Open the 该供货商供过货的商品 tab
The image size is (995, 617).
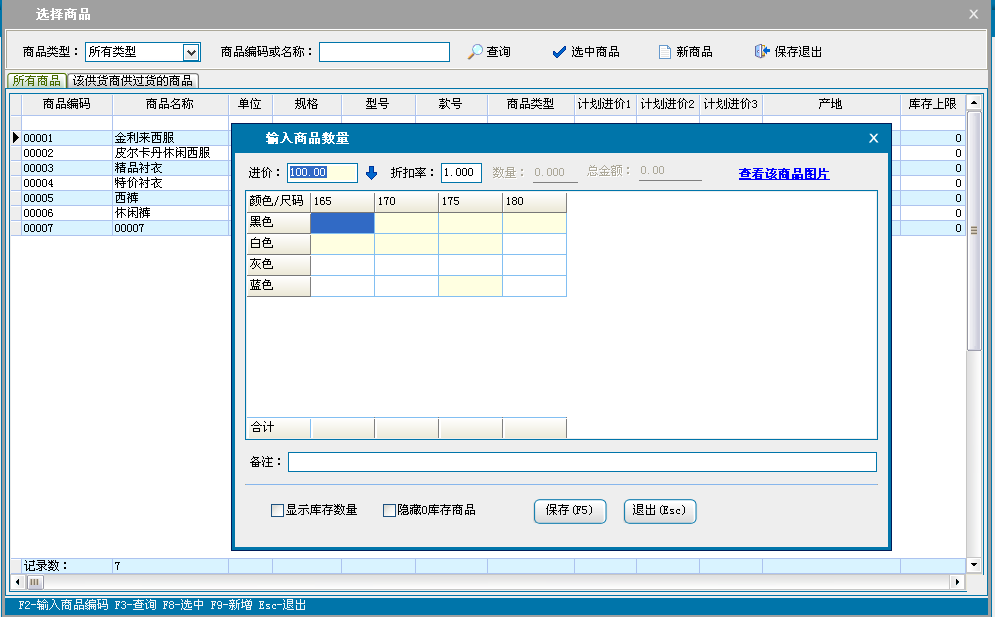(132, 81)
